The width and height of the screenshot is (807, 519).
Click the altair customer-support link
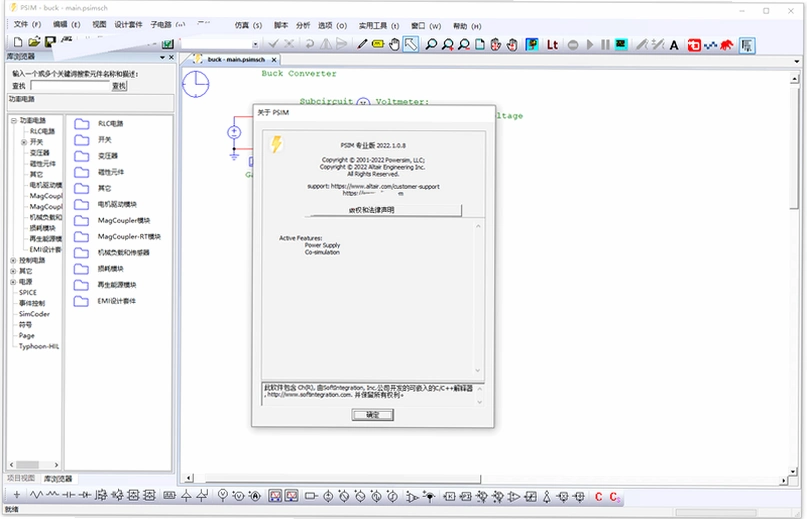385,186
